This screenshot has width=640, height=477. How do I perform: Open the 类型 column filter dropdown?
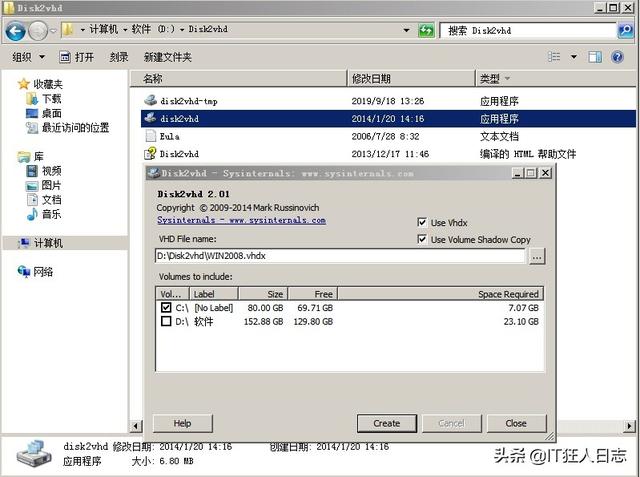click(x=507, y=78)
